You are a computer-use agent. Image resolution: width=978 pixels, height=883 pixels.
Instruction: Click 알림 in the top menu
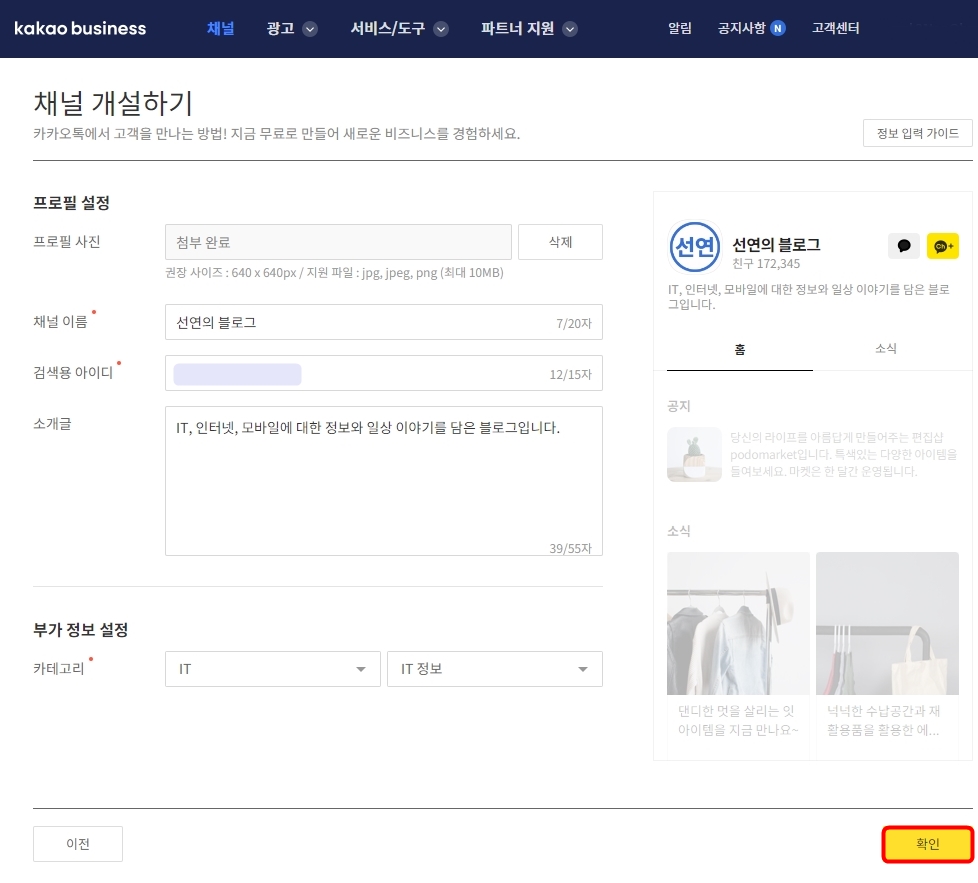point(679,29)
